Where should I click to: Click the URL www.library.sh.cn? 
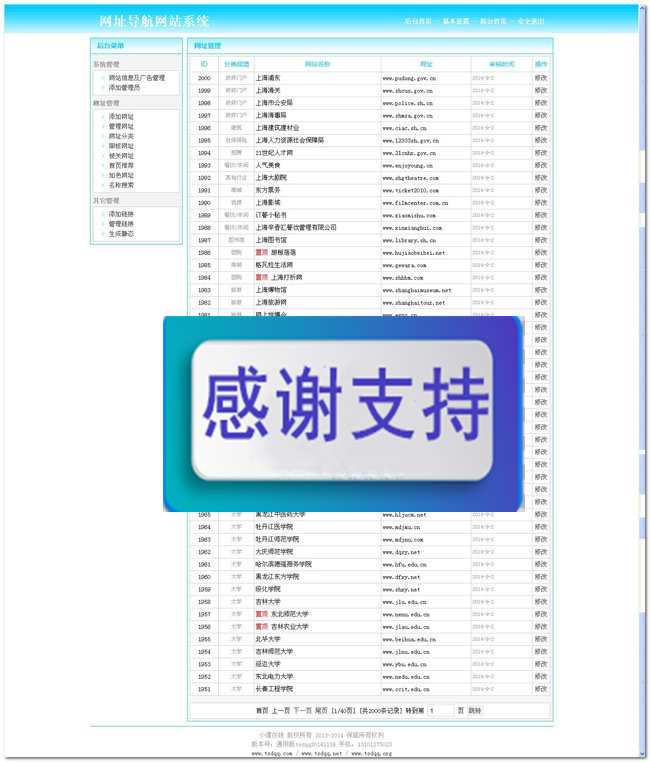tap(409, 240)
